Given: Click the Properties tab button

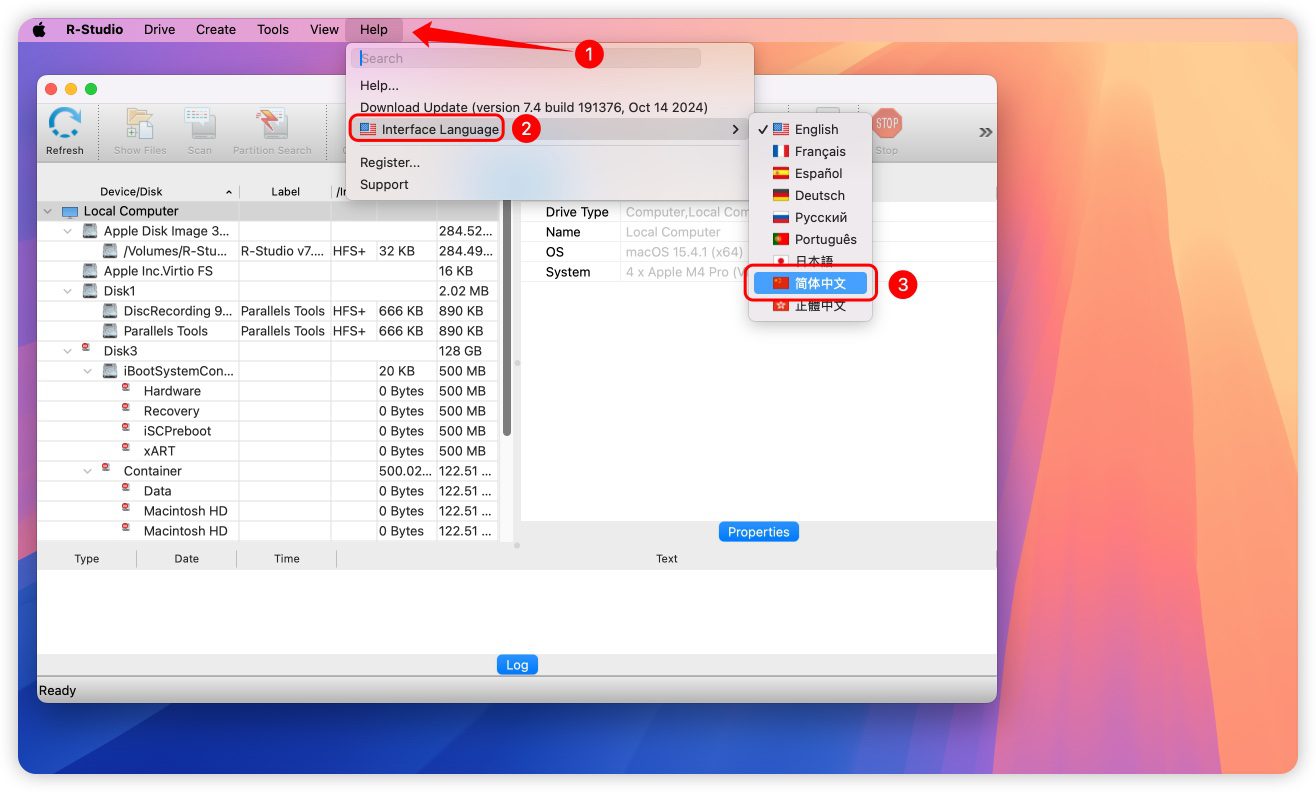Looking at the screenshot, I should point(758,532).
